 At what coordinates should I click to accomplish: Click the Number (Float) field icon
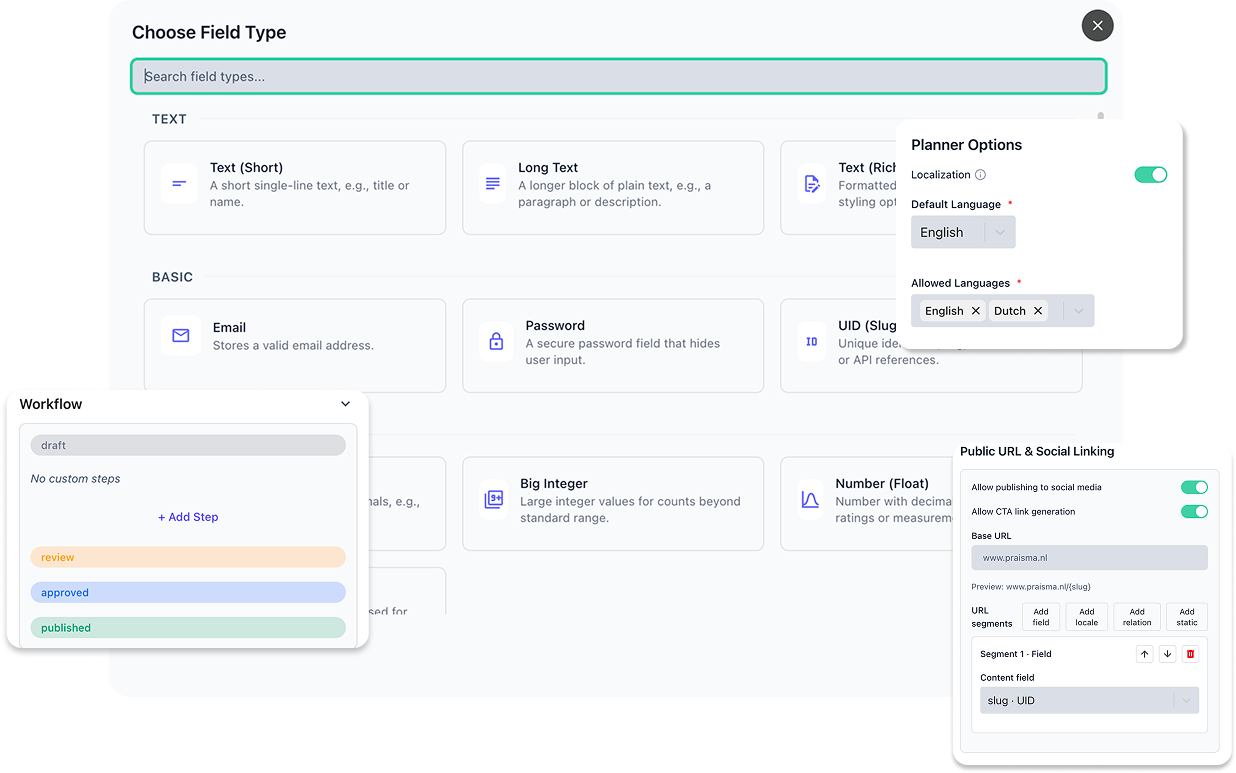click(x=811, y=500)
